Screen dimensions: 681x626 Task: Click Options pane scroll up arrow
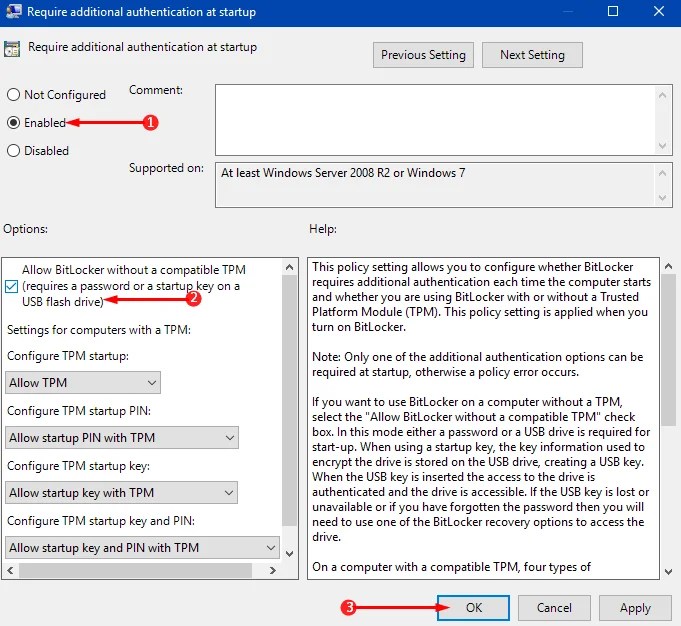click(x=290, y=267)
